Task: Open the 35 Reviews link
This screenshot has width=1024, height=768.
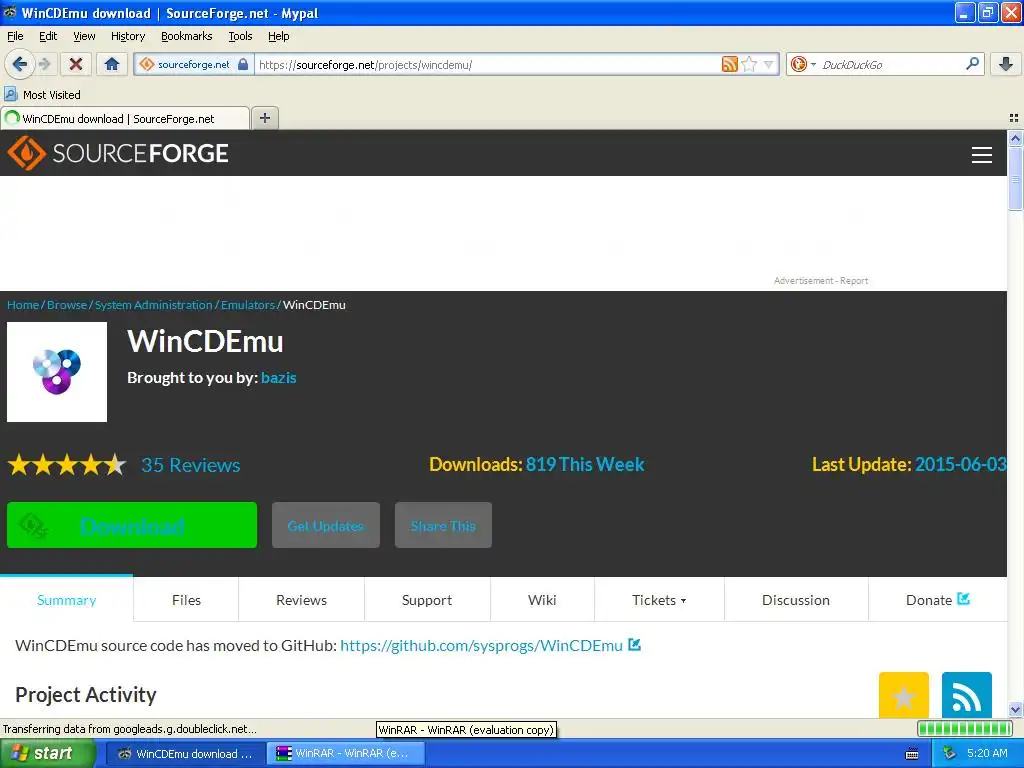Action: 191,465
